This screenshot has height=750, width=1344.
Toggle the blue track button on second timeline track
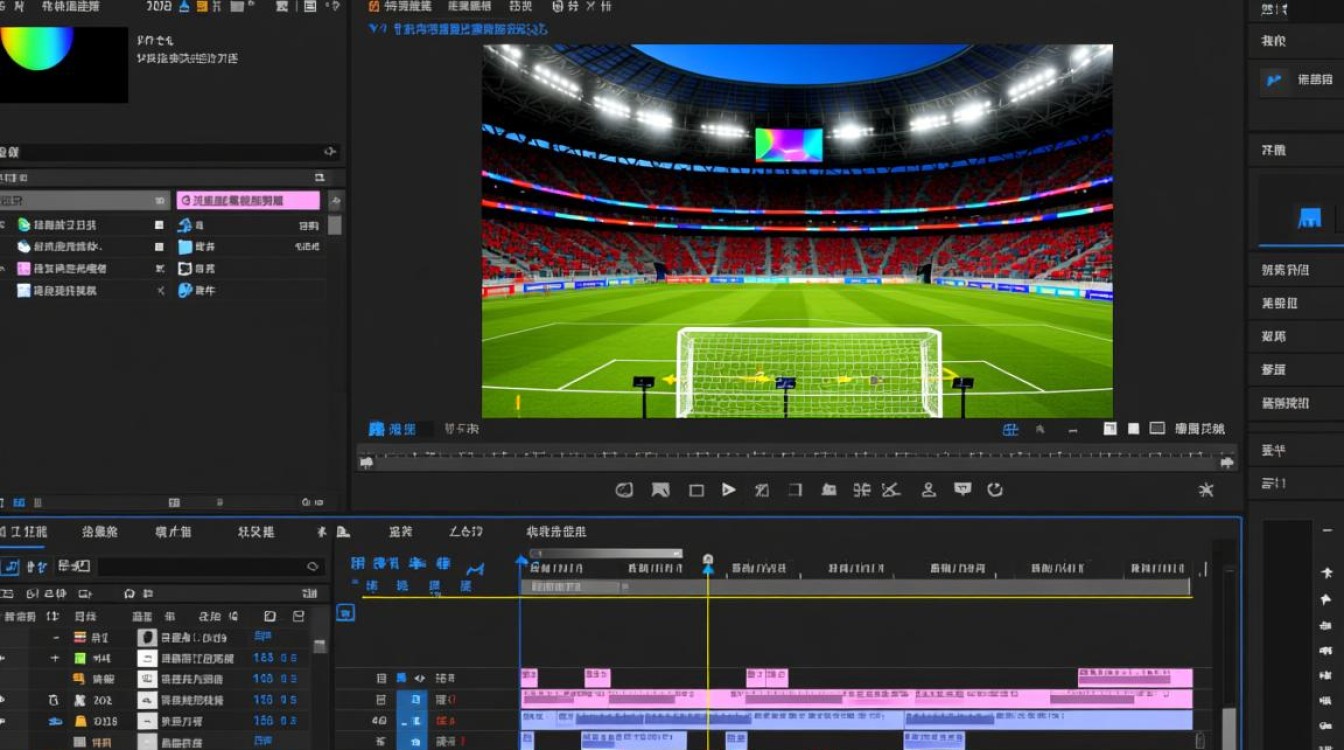click(x=411, y=700)
